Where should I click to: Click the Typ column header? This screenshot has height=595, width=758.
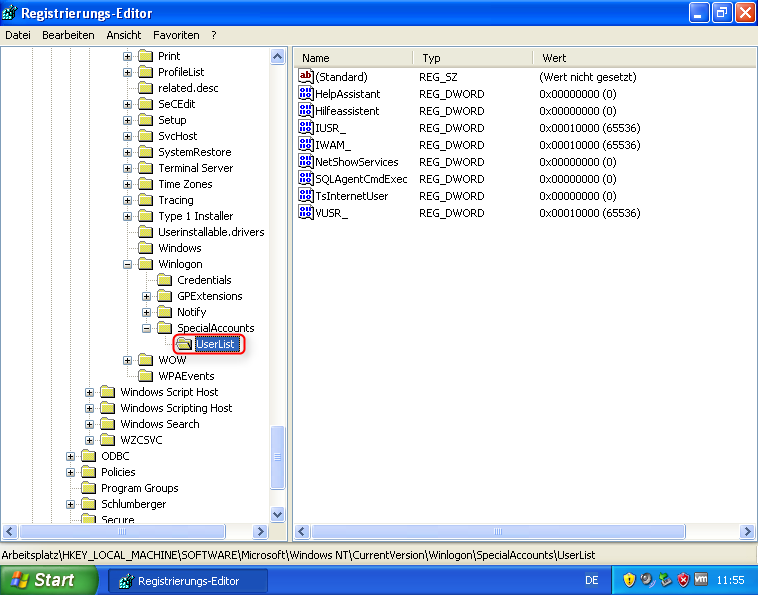click(x=473, y=58)
